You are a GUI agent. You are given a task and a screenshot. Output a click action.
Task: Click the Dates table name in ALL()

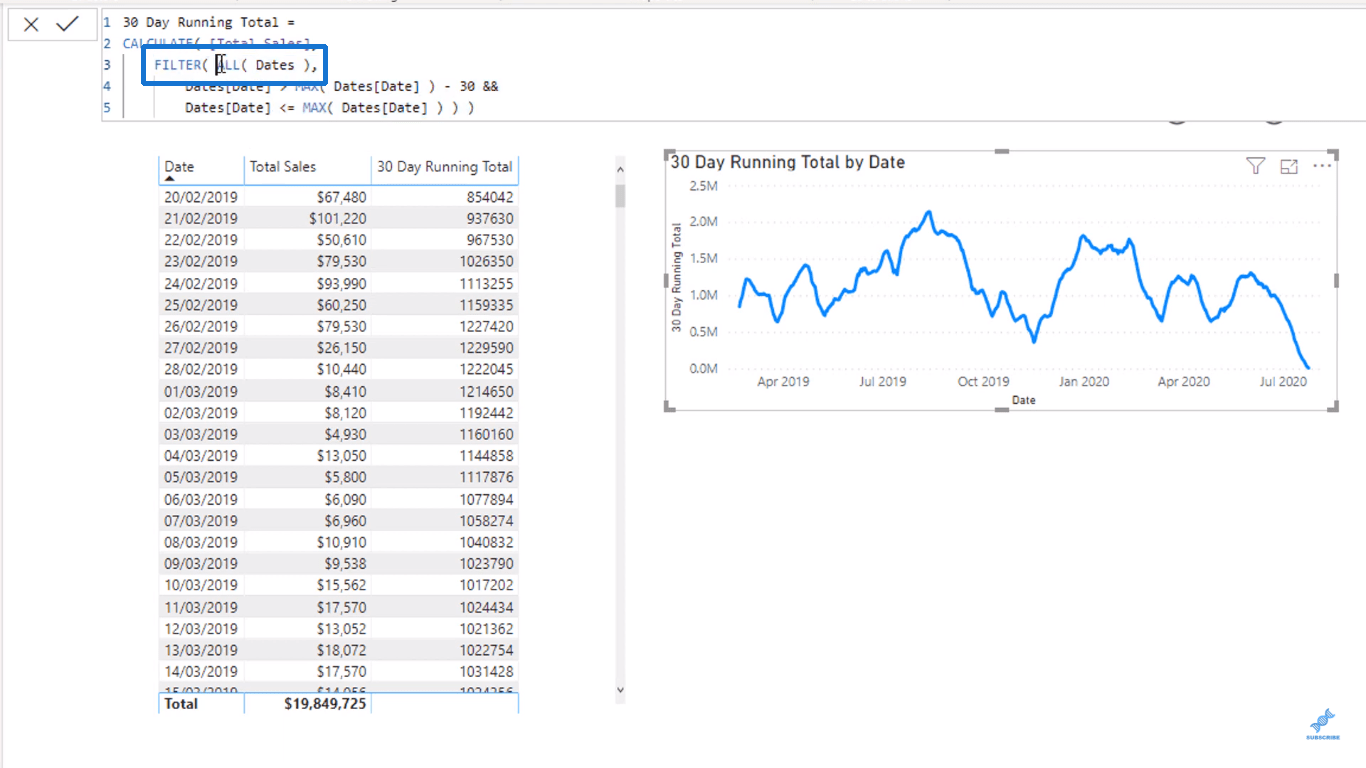point(275,65)
